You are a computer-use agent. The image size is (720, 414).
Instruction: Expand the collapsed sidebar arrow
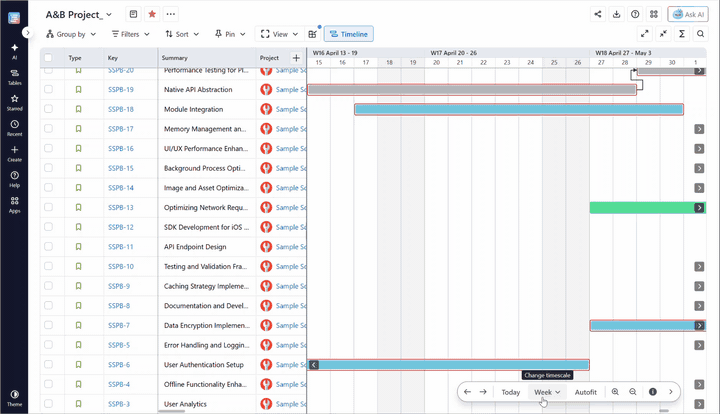coord(28,33)
